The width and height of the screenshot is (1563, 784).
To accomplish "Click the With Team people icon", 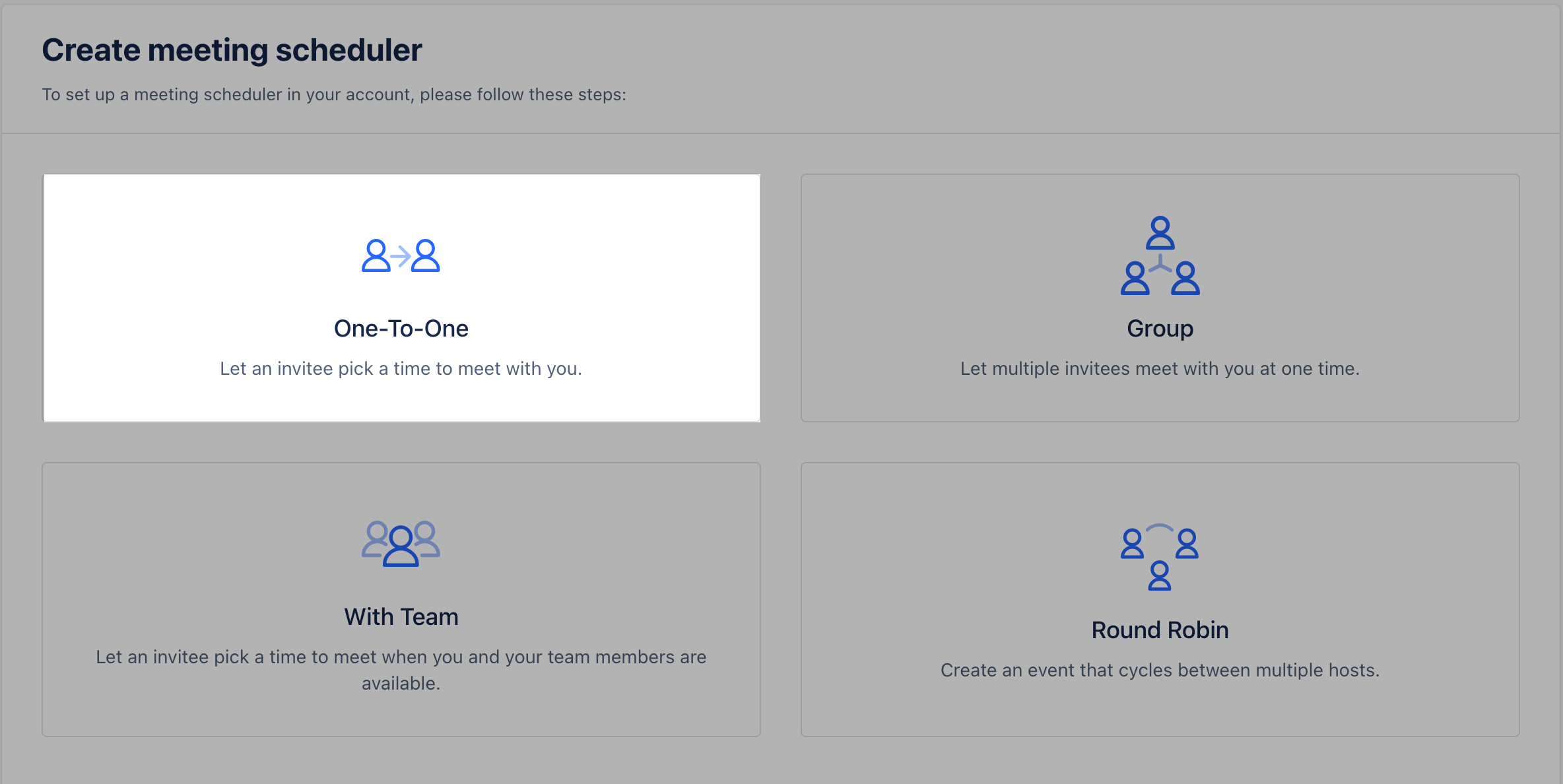I will (x=401, y=544).
